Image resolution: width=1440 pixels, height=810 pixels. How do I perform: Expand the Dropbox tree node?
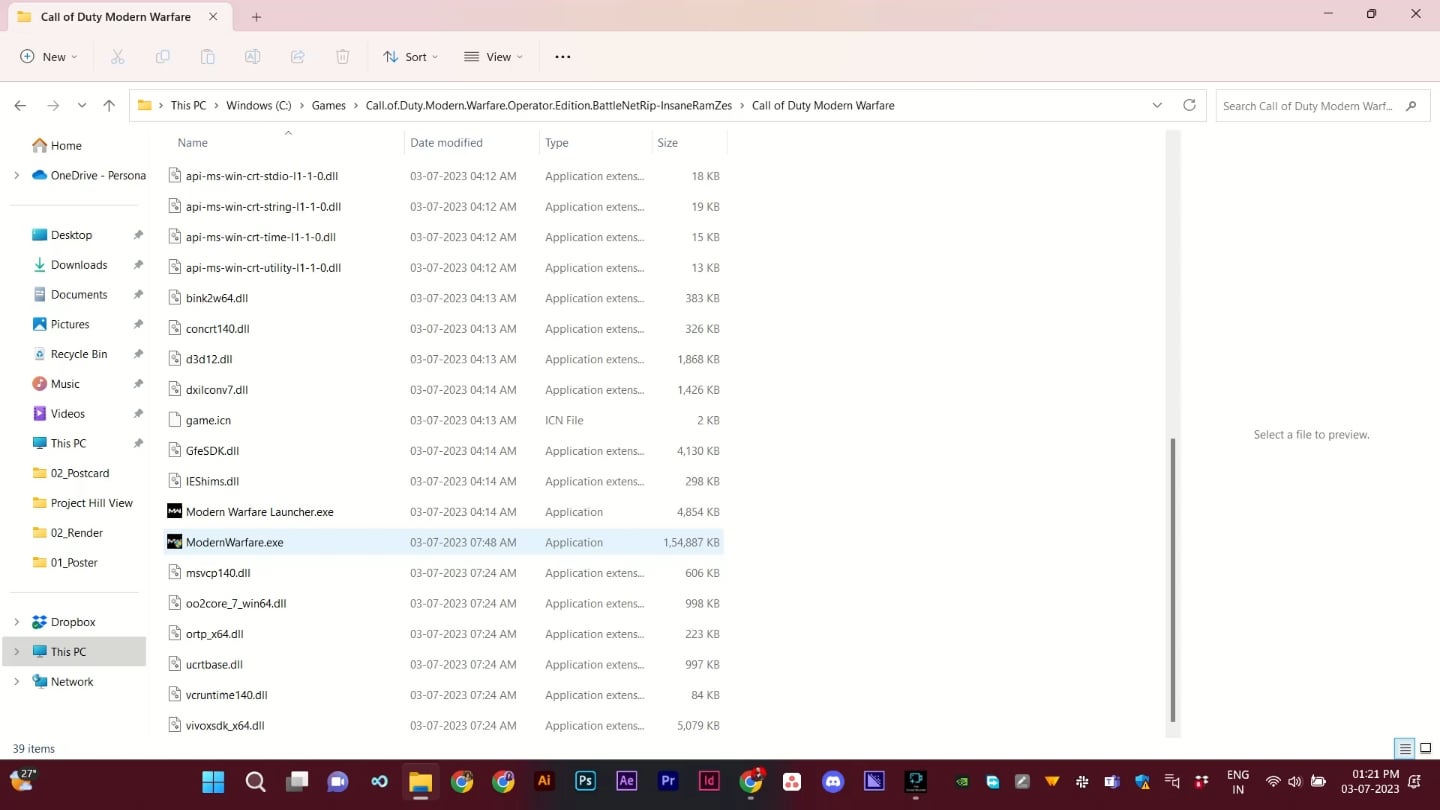[x=16, y=622]
